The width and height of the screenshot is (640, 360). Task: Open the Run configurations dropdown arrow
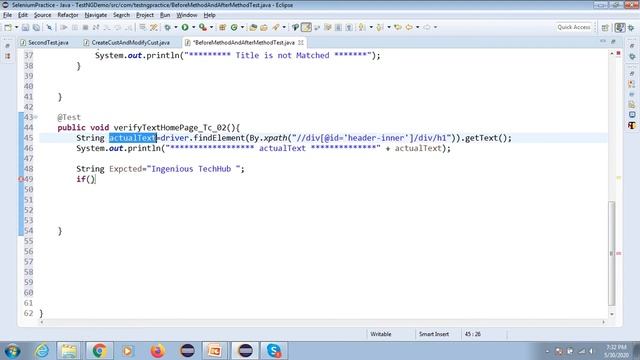tap(193, 27)
